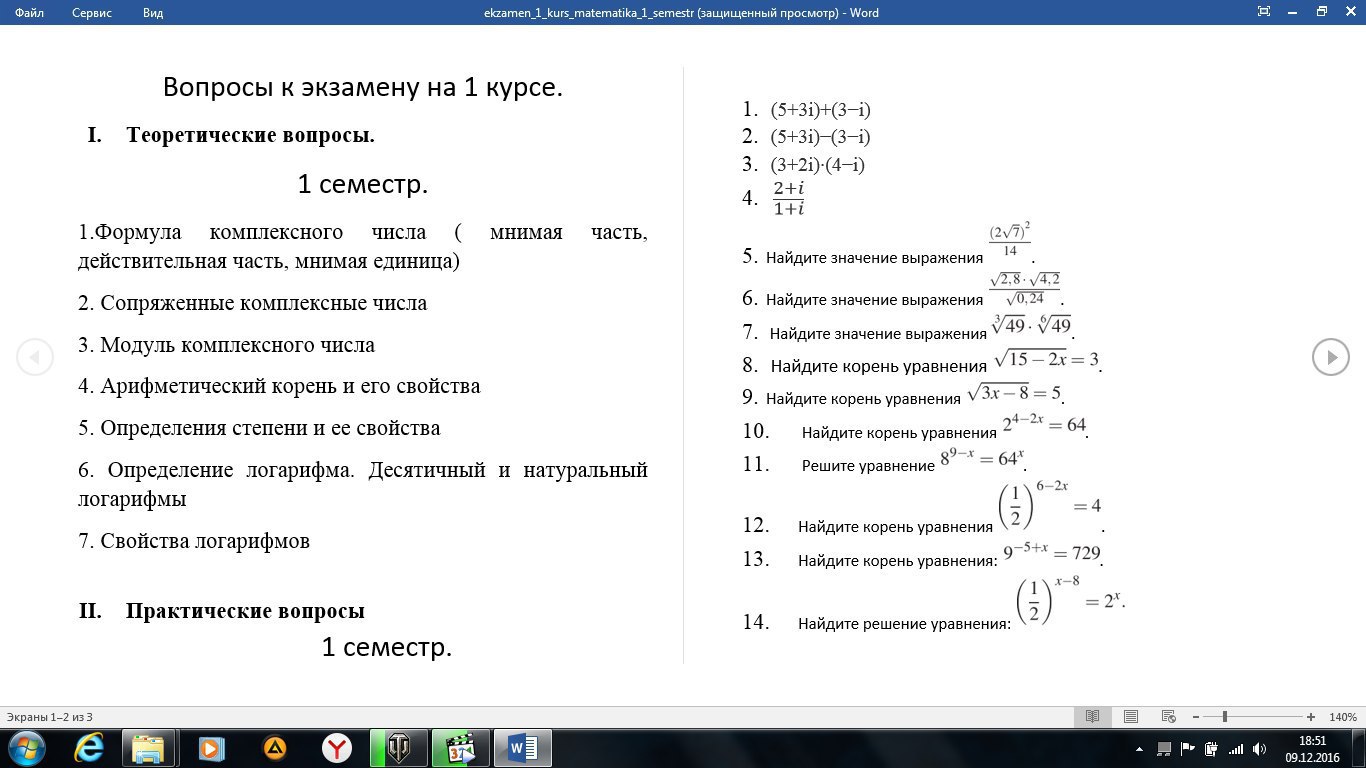This screenshot has width=1366, height=768.
Task: Click Экраны 1–2 из 3 status
Action: click(x=50, y=717)
